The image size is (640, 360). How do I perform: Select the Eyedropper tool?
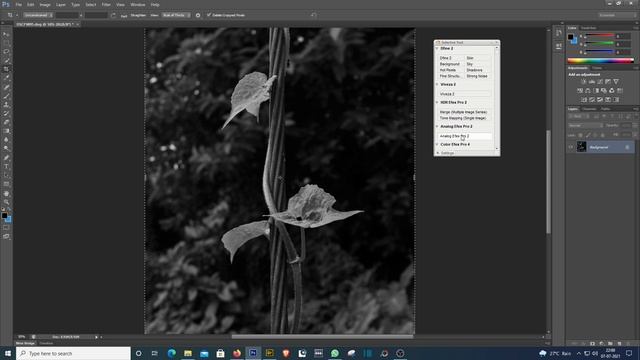click(x=6, y=78)
